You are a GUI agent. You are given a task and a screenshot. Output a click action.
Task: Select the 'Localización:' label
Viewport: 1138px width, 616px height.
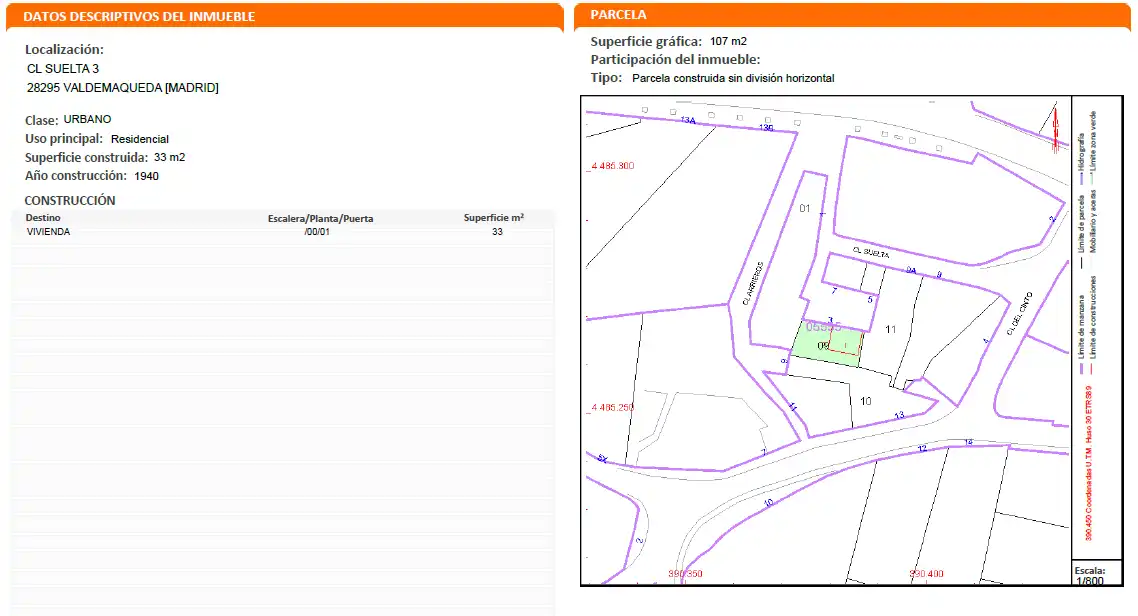(x=65, y=49)
